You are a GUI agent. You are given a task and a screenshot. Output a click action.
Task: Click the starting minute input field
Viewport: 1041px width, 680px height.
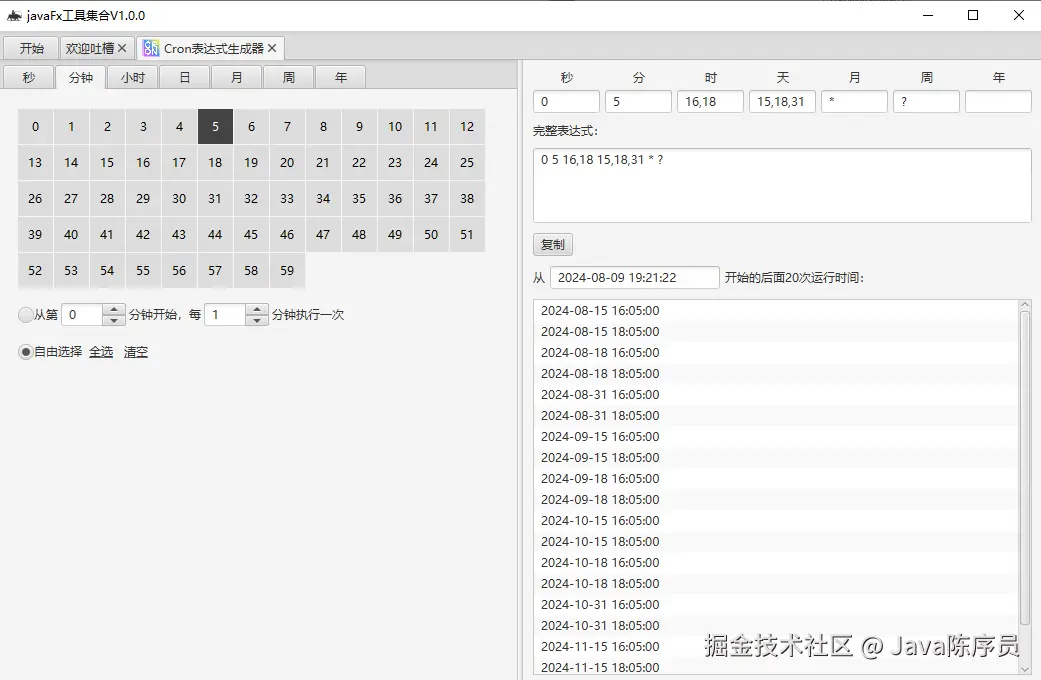tap(82, 315)
